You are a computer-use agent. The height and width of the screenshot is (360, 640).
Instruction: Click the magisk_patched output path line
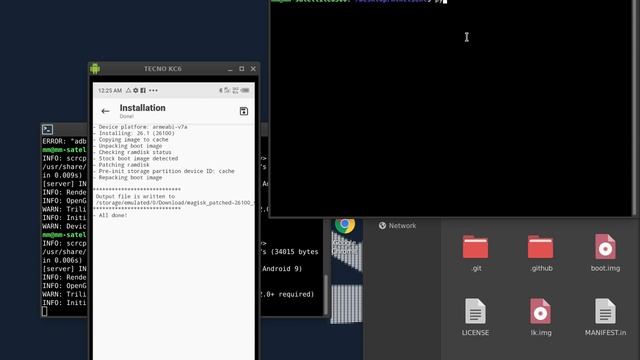[x=175, y=202]
